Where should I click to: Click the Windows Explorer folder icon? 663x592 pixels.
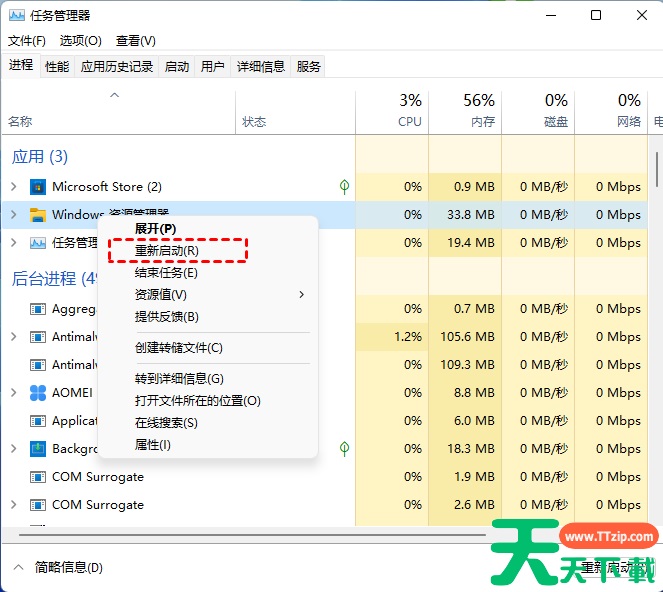tap(38, 215)
